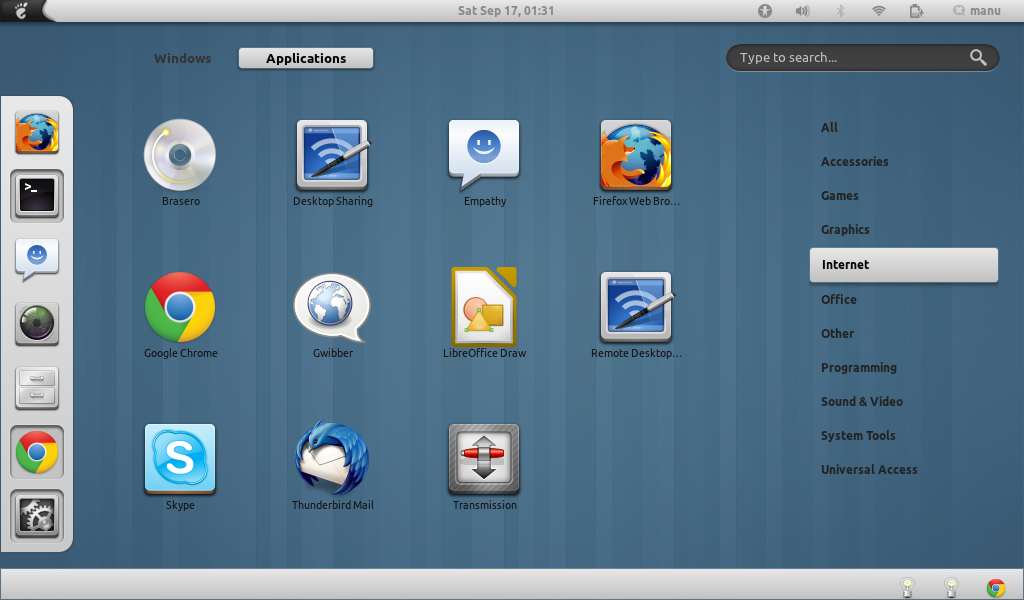Show All applications
The width and height of the screenshot is (1024, 600).
click(828, 127)
